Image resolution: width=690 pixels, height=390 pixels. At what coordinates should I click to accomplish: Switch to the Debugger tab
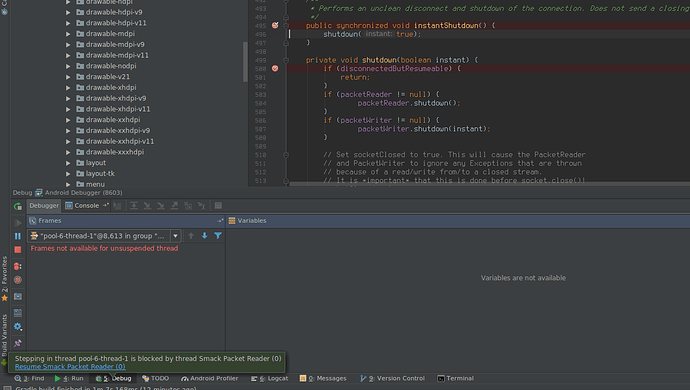44,206
